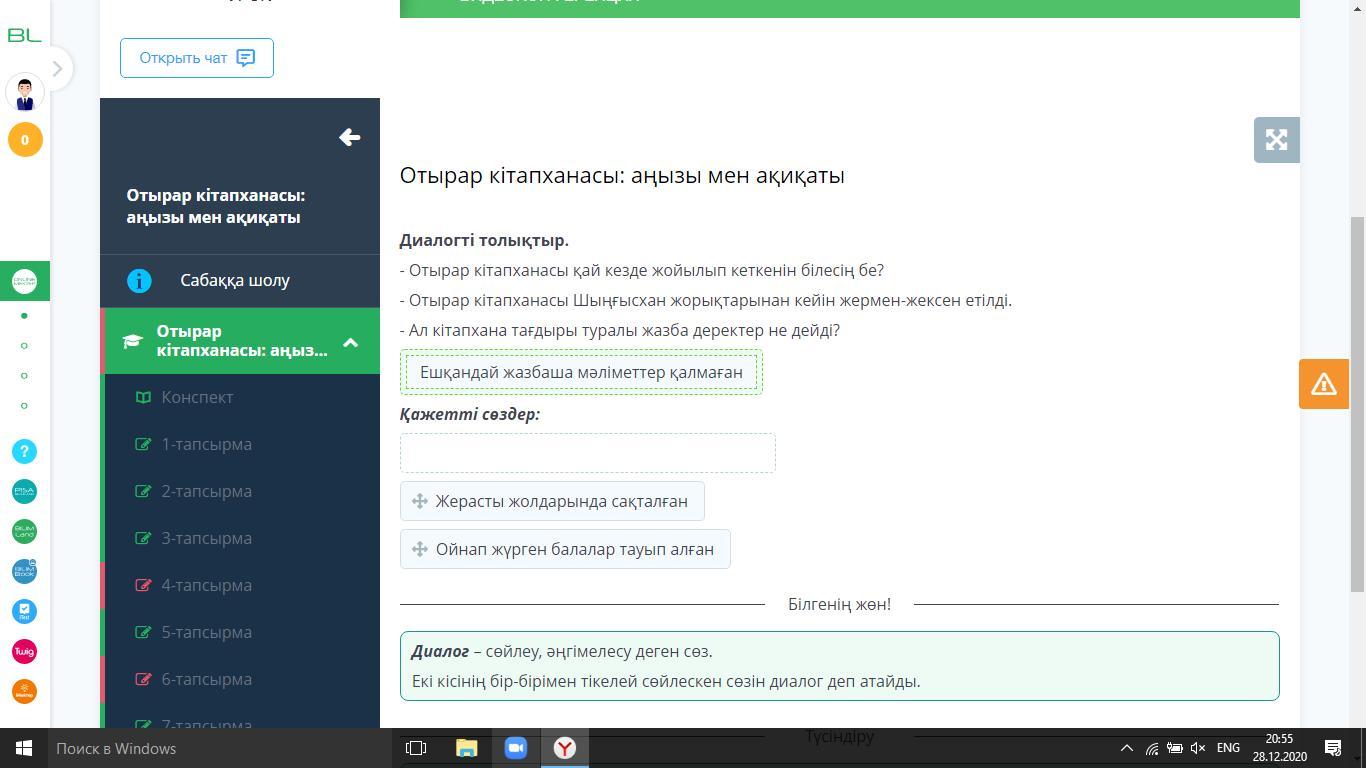1366x768 pixels.
Task: Open 5-тапсырма task
Action: [207, 632]
